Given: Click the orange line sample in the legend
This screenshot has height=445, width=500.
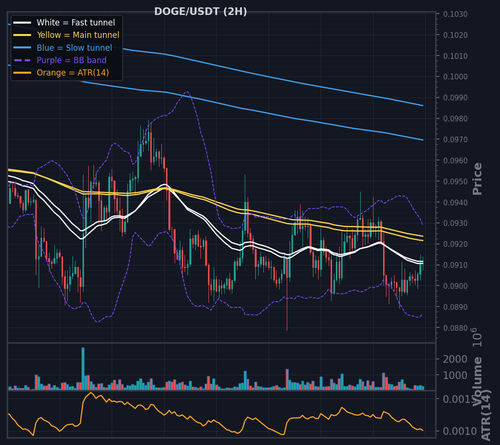Looking at the screenshot, I should point(22,73).
